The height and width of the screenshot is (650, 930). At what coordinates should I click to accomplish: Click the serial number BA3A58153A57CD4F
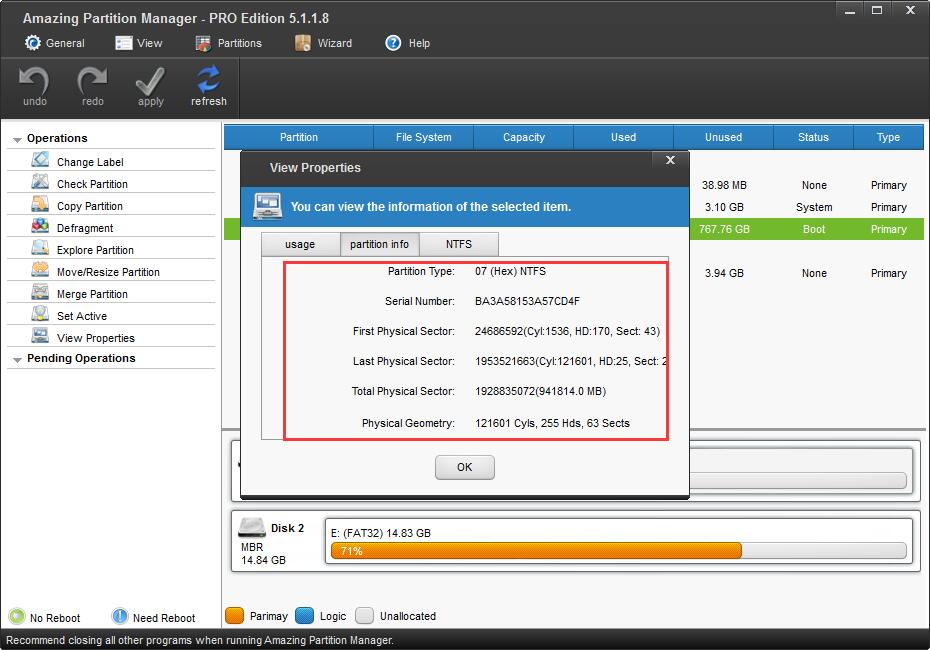[527, 301]
